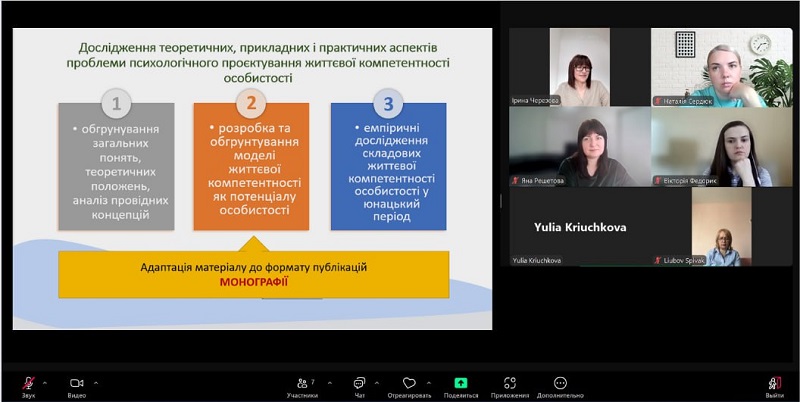Screen dimensions: 800x402
Task: Expand the arrow next to Чат
Action: (377, 382)
